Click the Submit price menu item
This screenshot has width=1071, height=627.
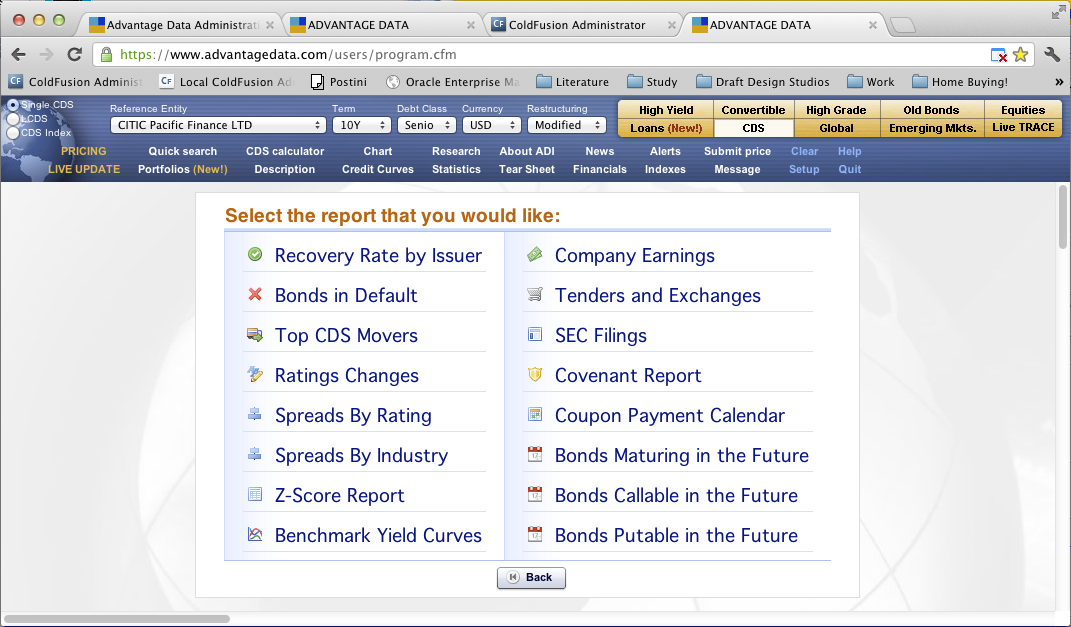pos(738,151)
